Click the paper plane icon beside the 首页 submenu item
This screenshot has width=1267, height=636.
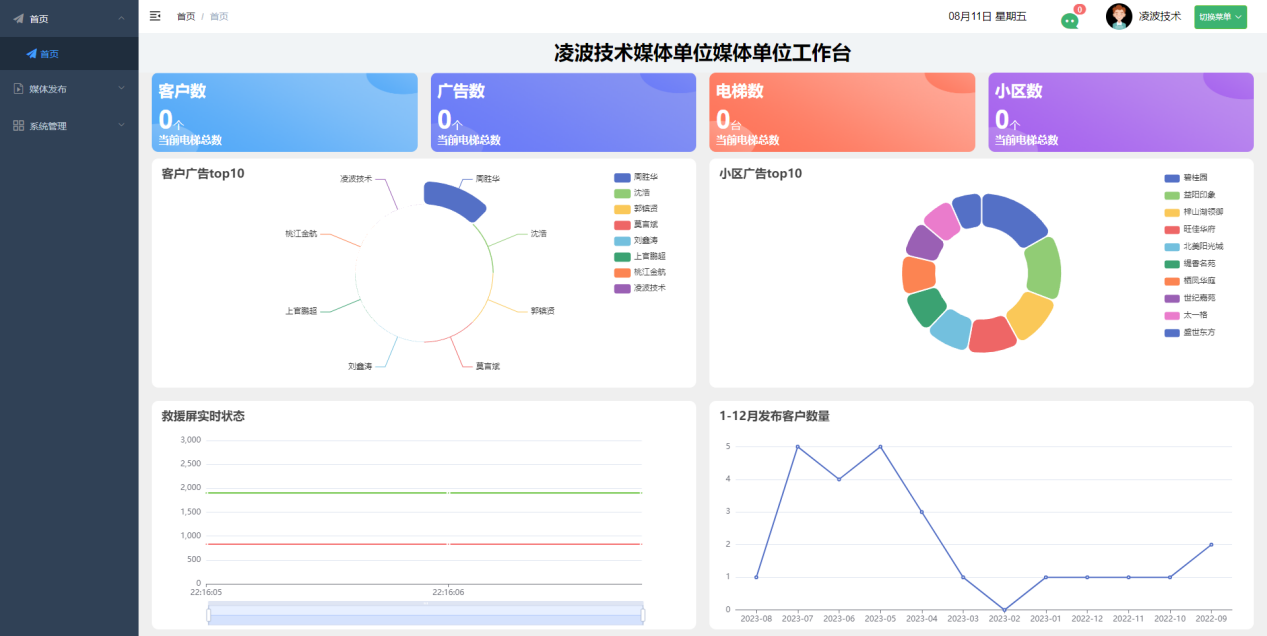(x=31, y=54)
